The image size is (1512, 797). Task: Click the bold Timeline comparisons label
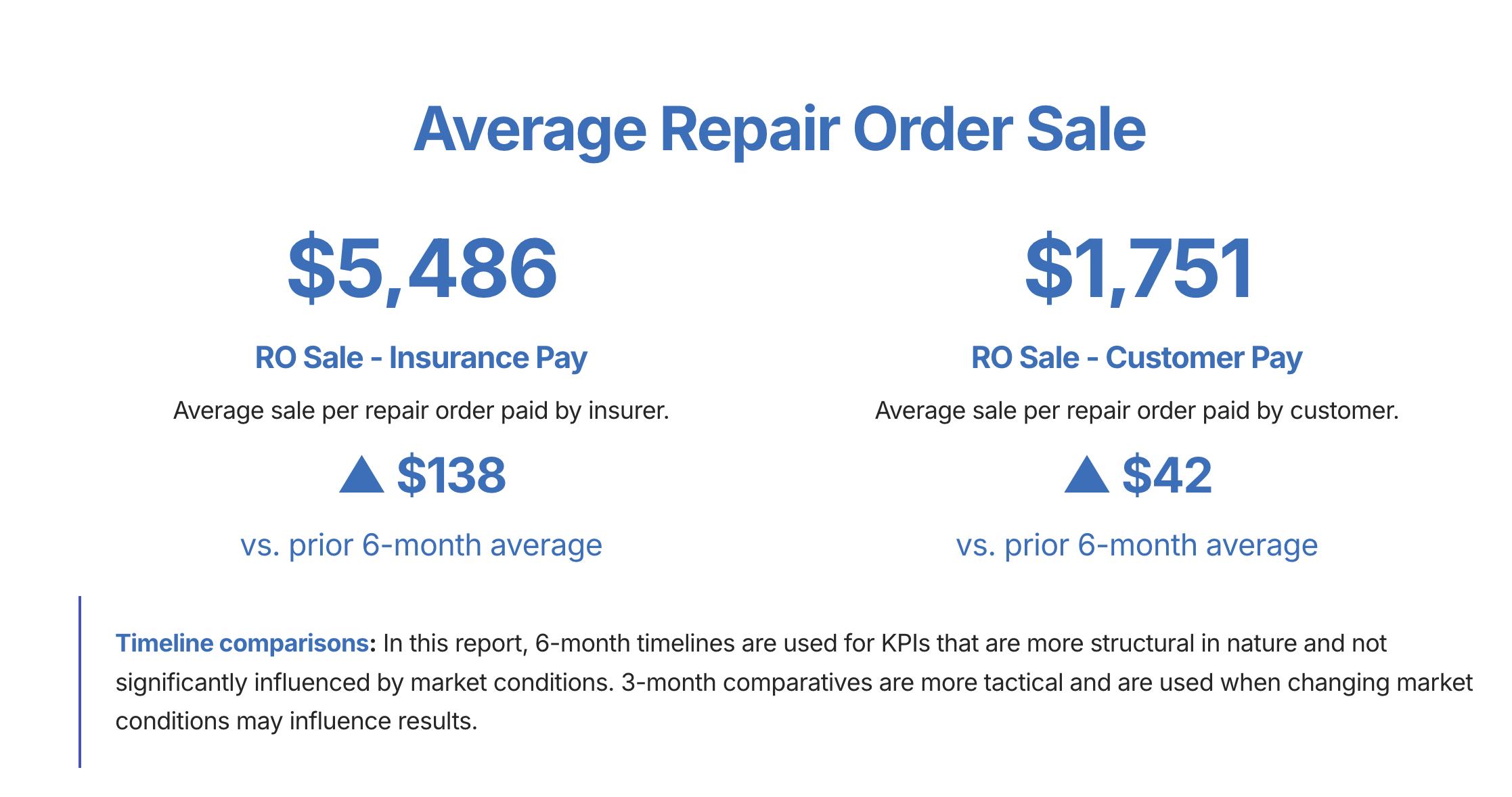pos(242,643)
